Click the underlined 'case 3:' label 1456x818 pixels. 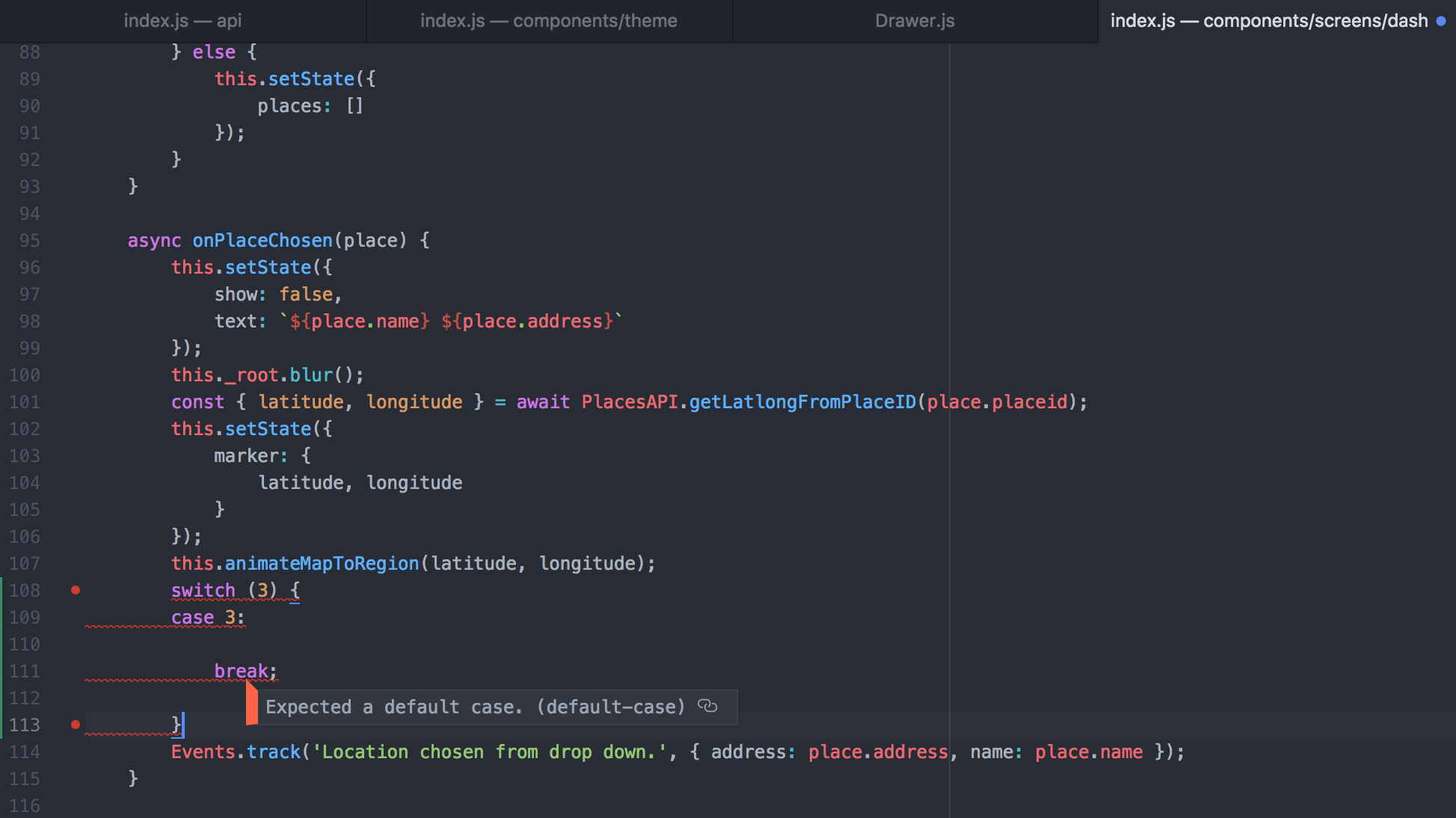point(207,618)
